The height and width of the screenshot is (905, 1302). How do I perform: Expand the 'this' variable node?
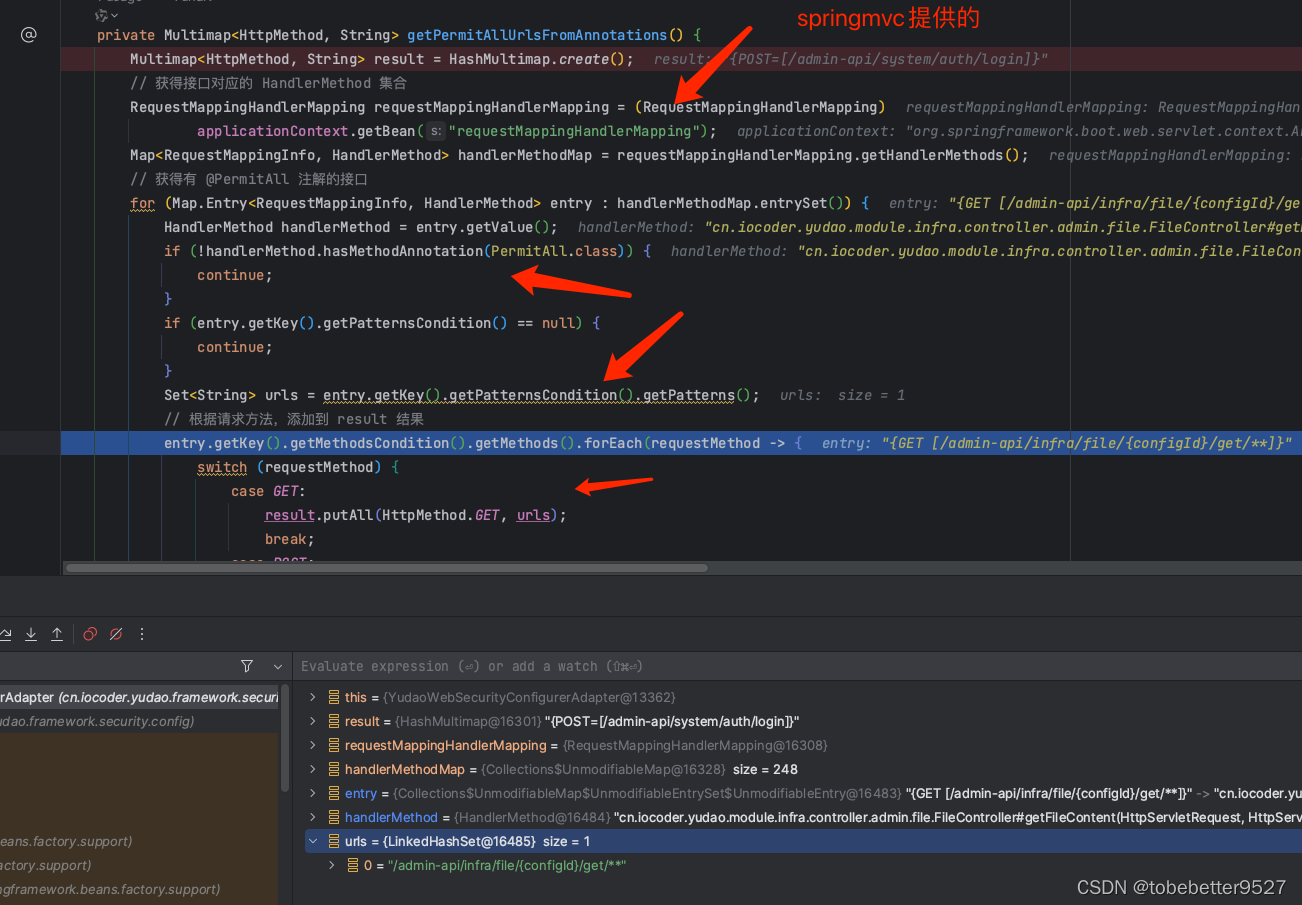[x=313, y=697]
